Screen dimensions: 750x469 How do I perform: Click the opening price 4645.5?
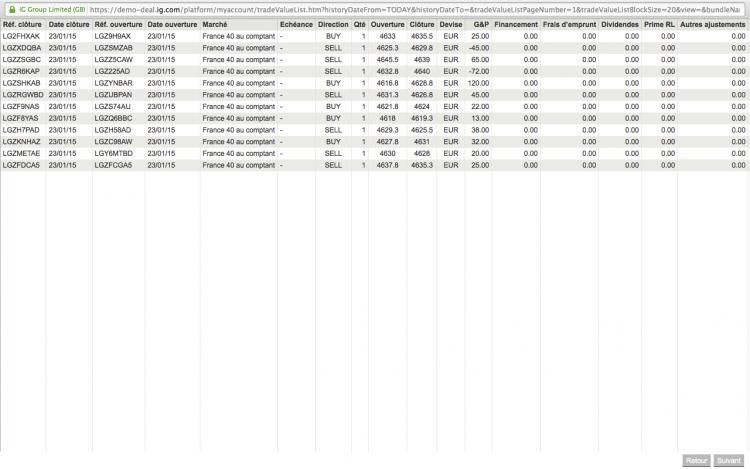(387, 60)
